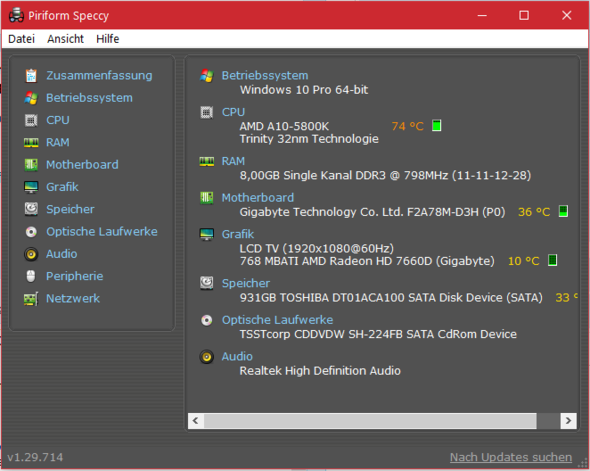Open the Ansicht menu
This screenshot has width=590, height=471.
[65, 39]
